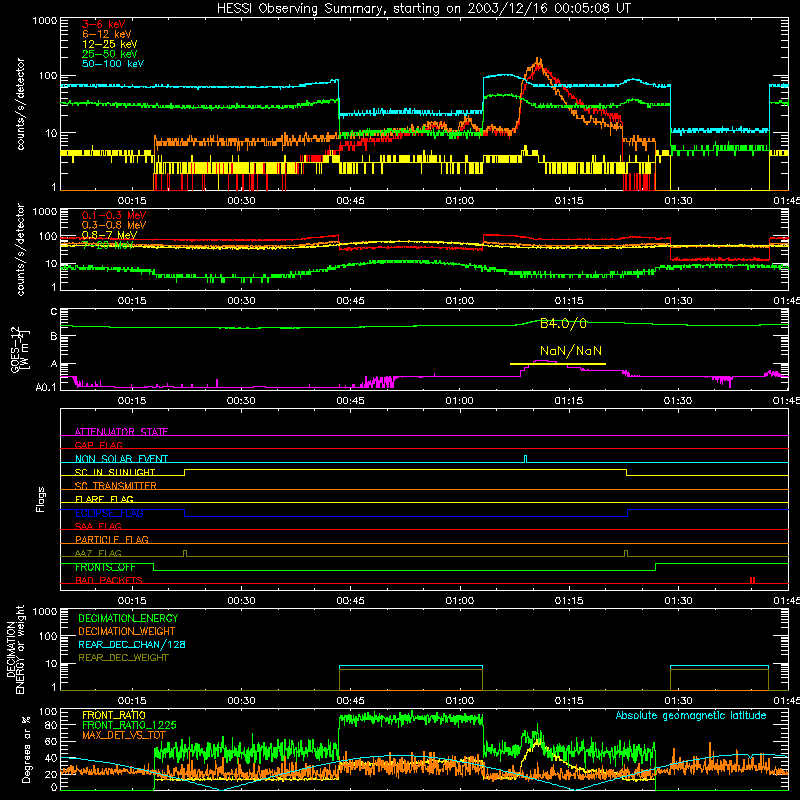The height and width of the screenshot is (800, 800).
Task: Click the 'C' tick label on GOES axis
Action: (54, 312)
